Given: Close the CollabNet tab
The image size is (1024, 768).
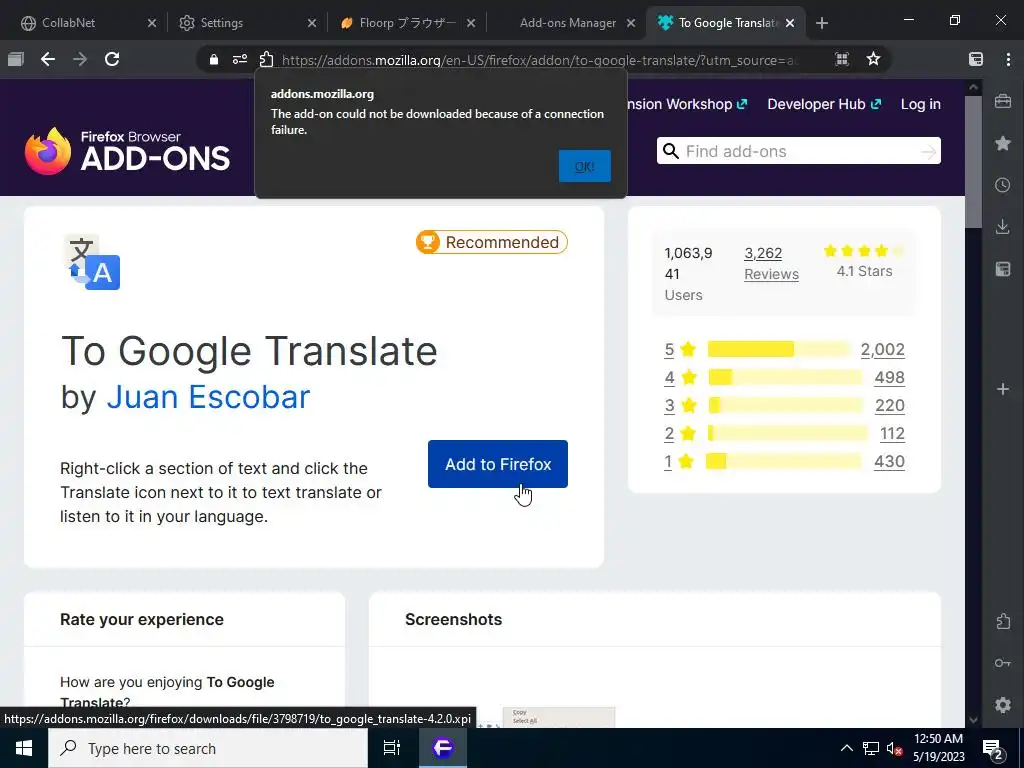Looking at the screenshot, I should (x=152, y=23).
